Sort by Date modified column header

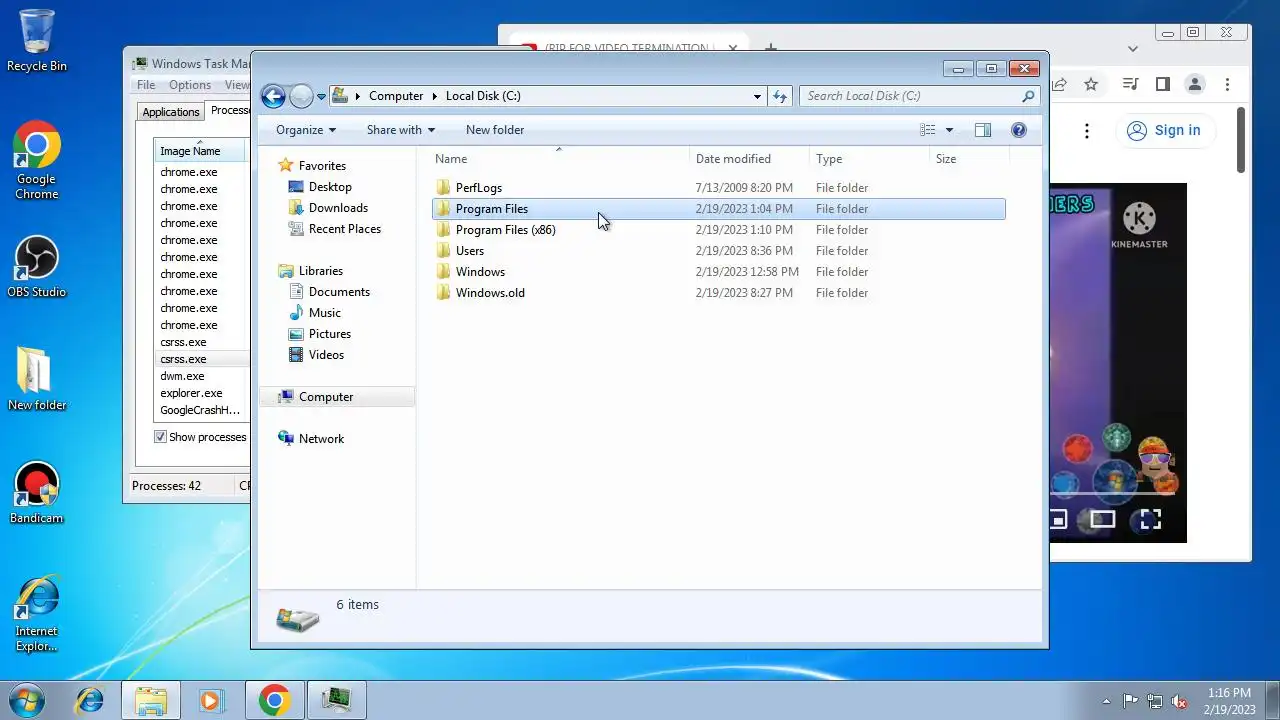[x=749, y=159]
